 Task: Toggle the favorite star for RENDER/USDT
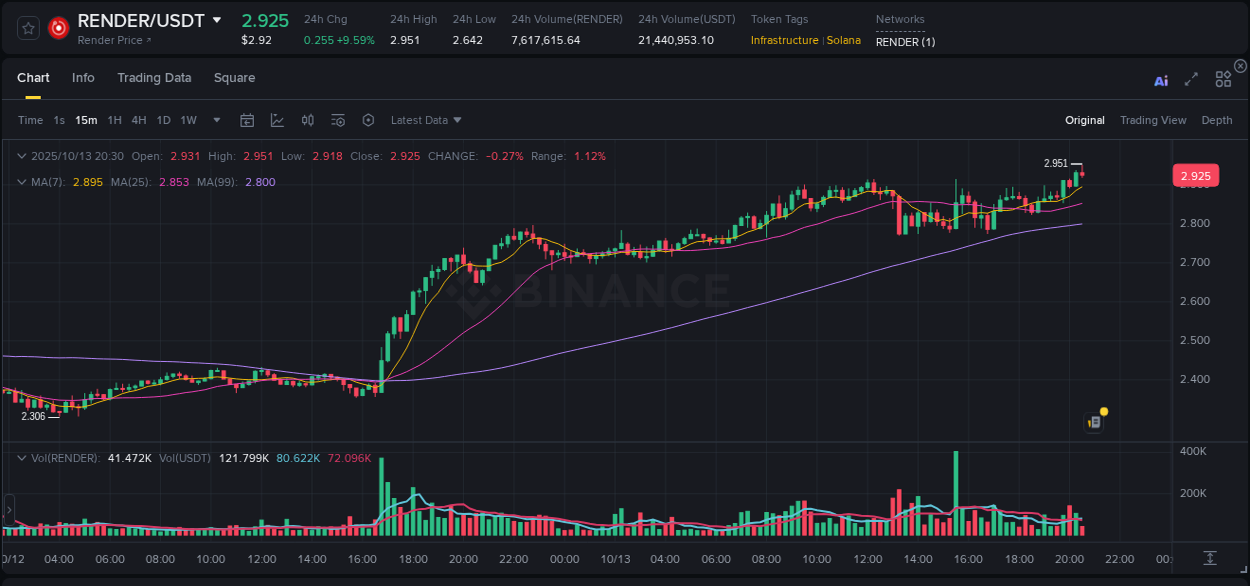click(28, 27)
